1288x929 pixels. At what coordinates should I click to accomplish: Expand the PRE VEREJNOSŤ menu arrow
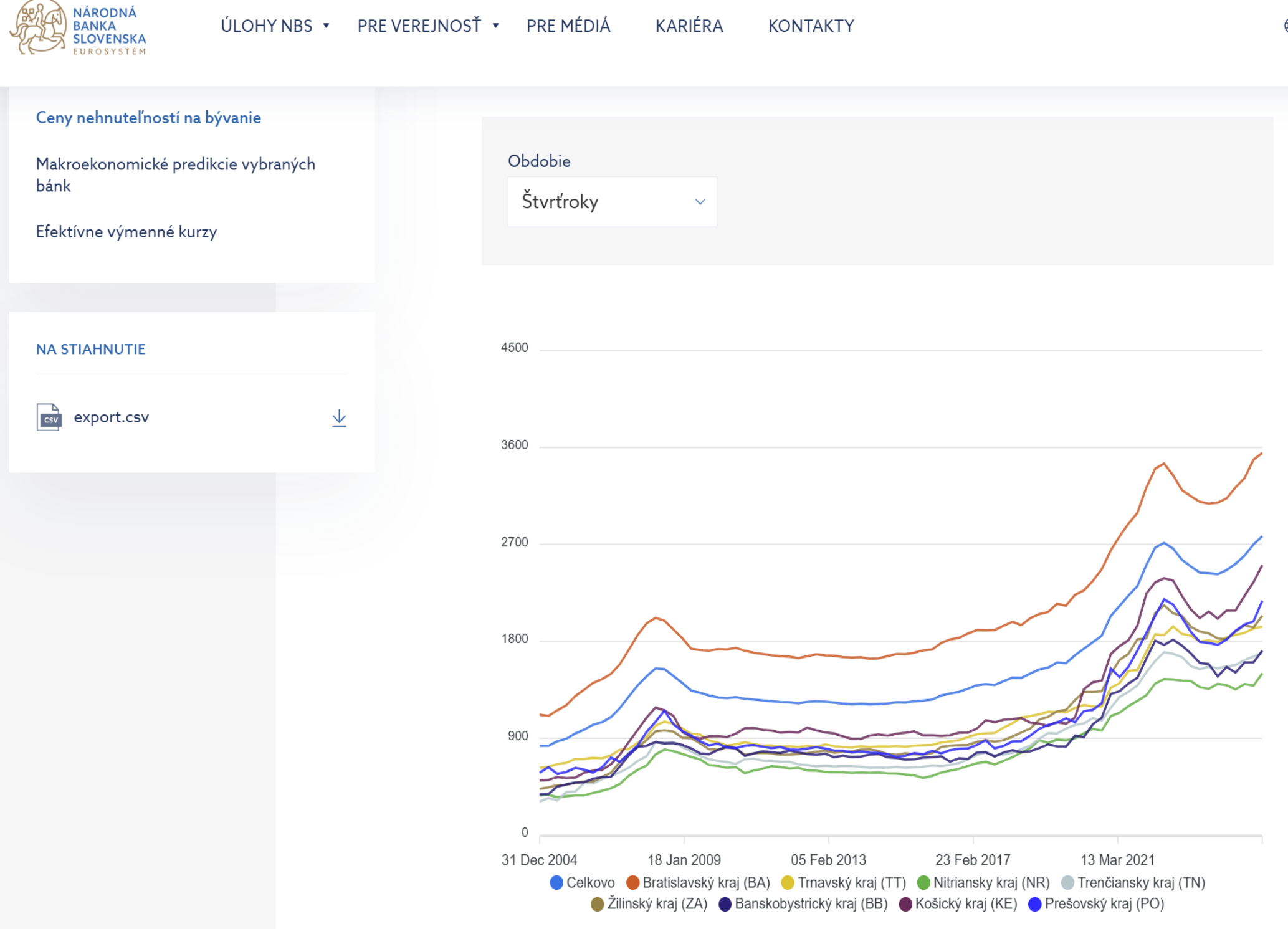point(495,26)
